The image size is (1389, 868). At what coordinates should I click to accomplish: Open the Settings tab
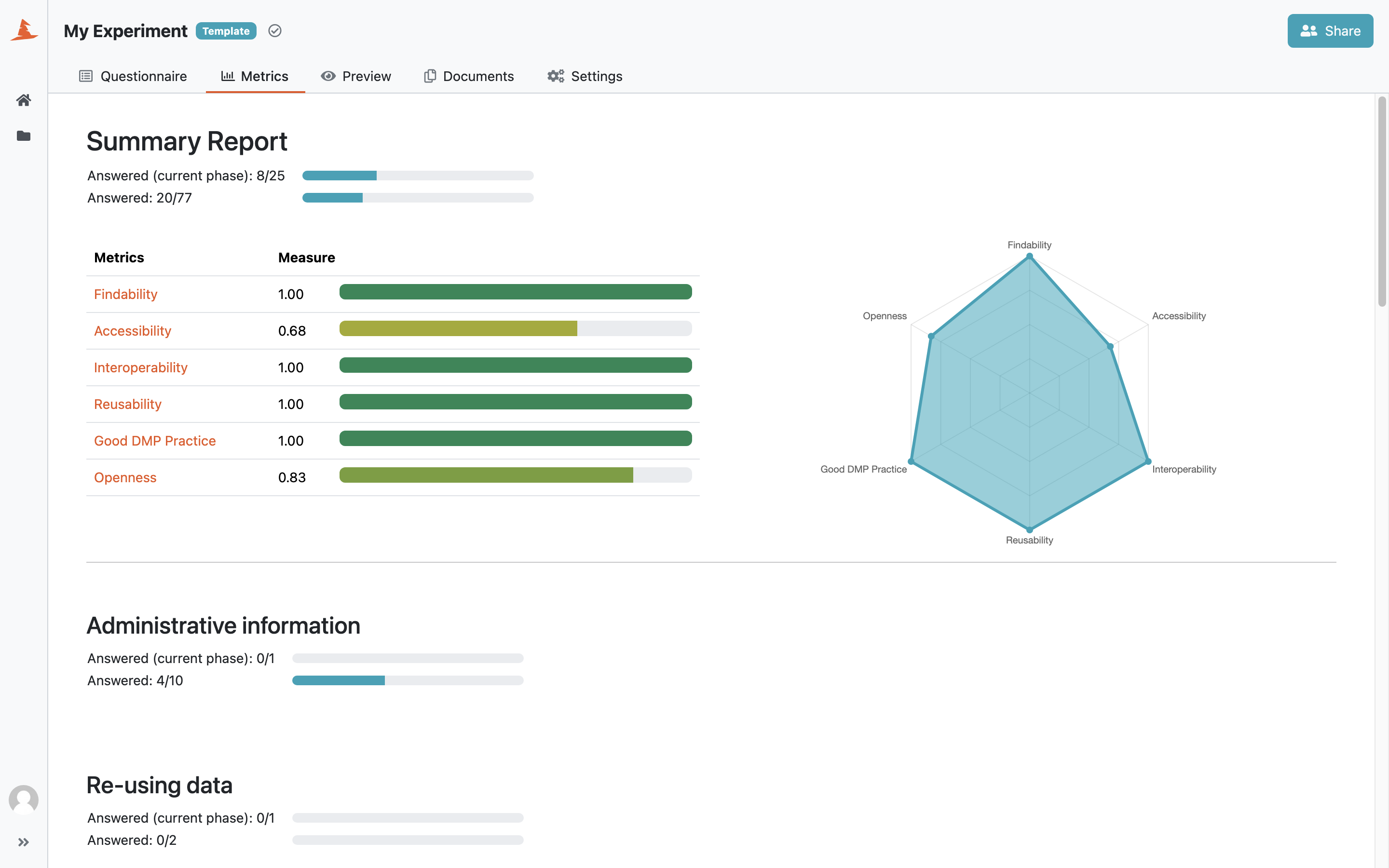(585, 76)
